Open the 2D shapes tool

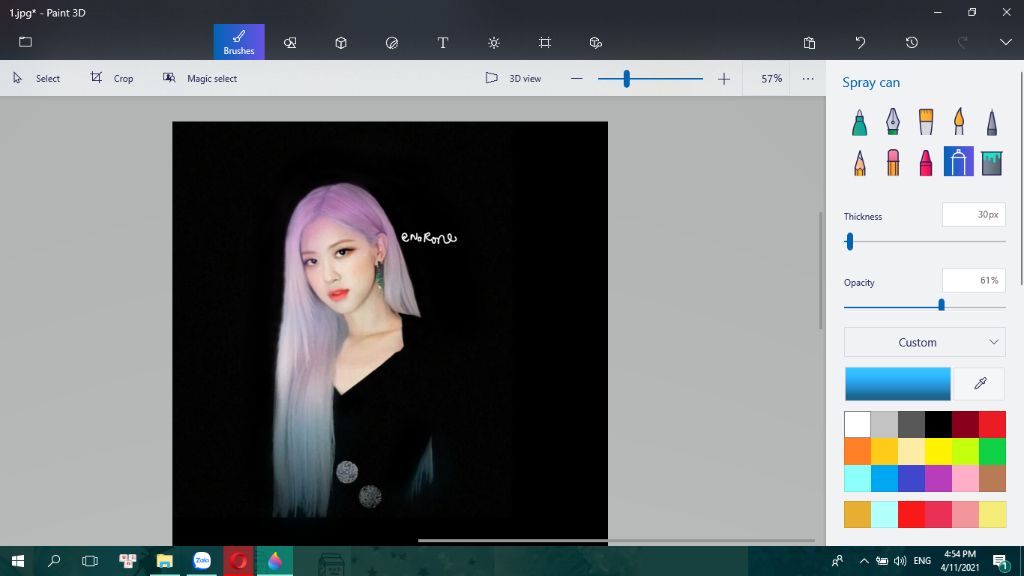(290, 42)
